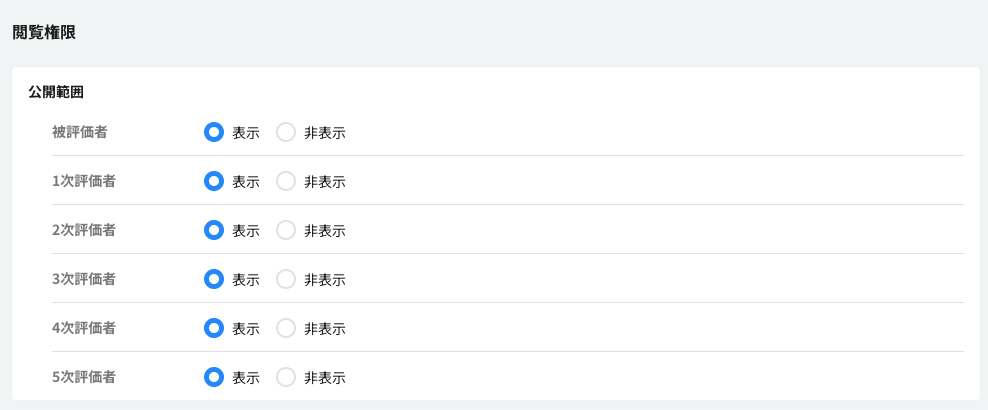Viewport: 988px width, 410px height.
Task: Click the 2次評価者 row label
Action: (x=84, y=230)
